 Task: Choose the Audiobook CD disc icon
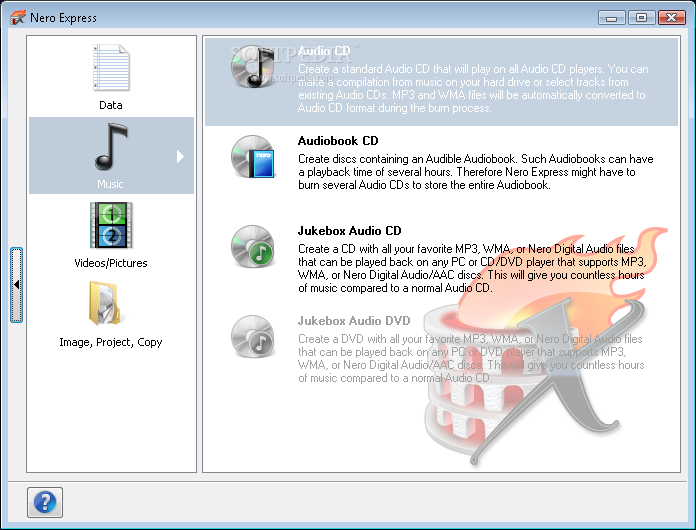pos(251,157)
